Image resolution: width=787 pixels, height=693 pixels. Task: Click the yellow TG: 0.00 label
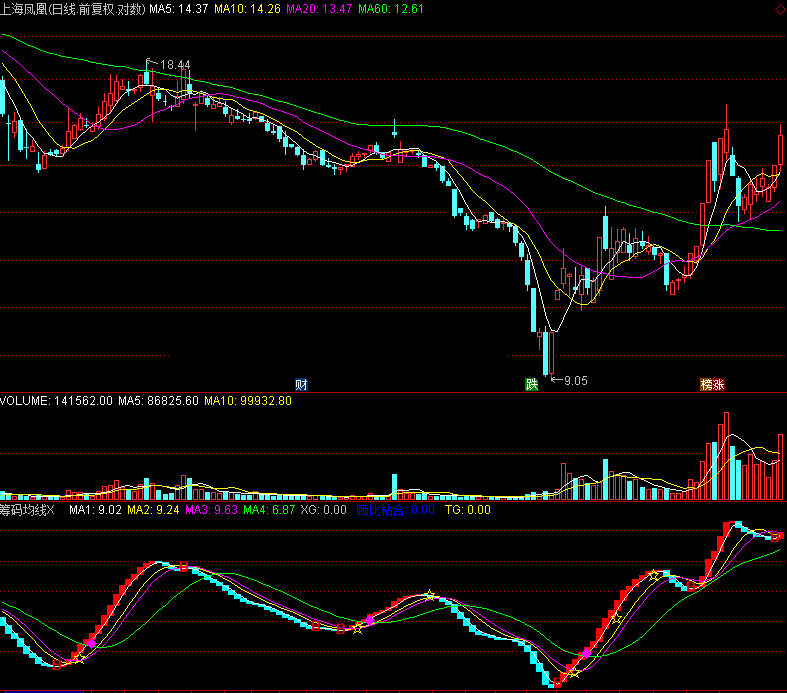pyautogui.click(x=467, y=510)
